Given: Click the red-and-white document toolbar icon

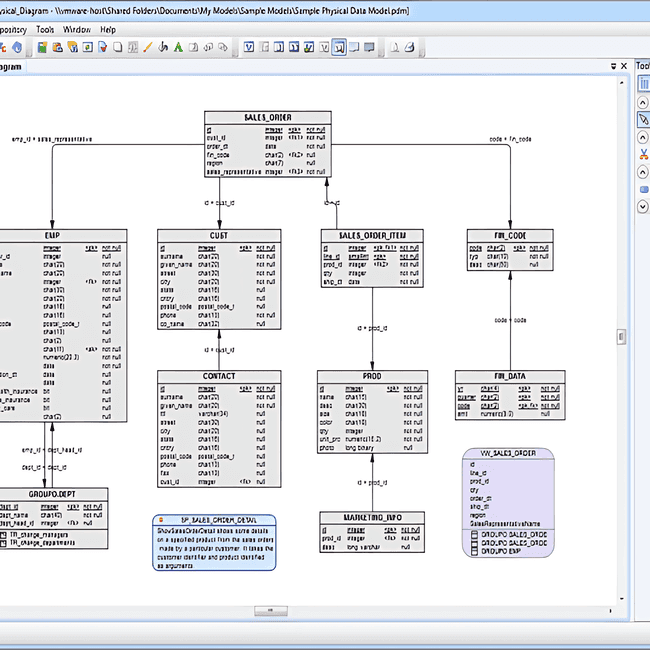Looking at the screenshot, I should pyautogui.click(x=103, y=47).
